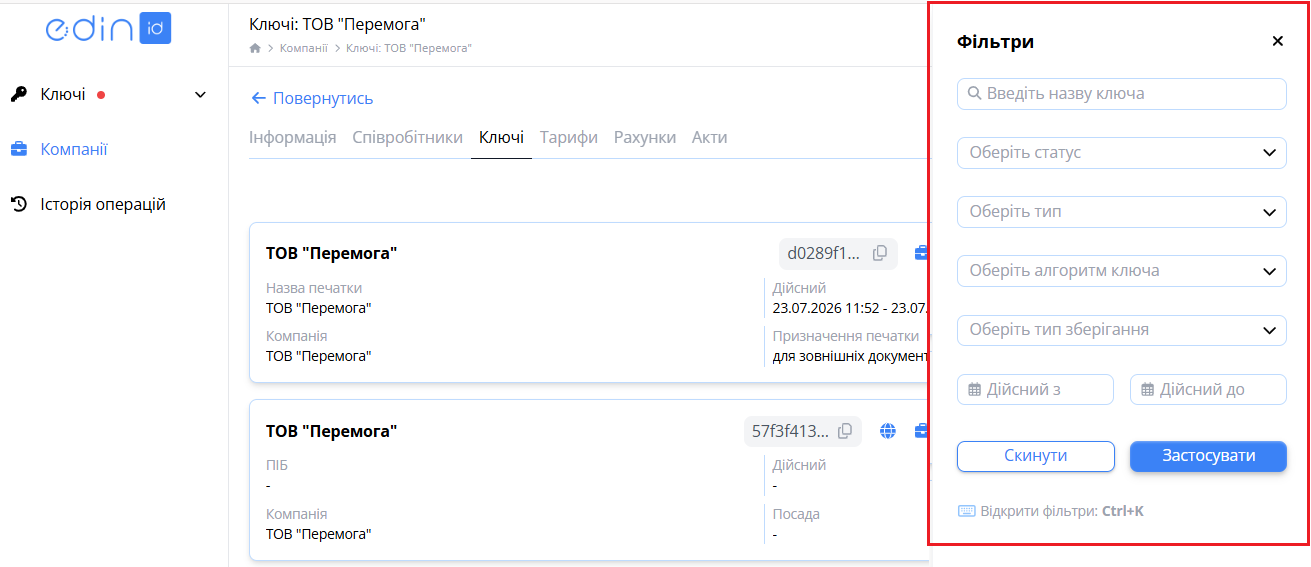Click the Повернутись back link
The image size is (1311, 567).
[312, 98]
